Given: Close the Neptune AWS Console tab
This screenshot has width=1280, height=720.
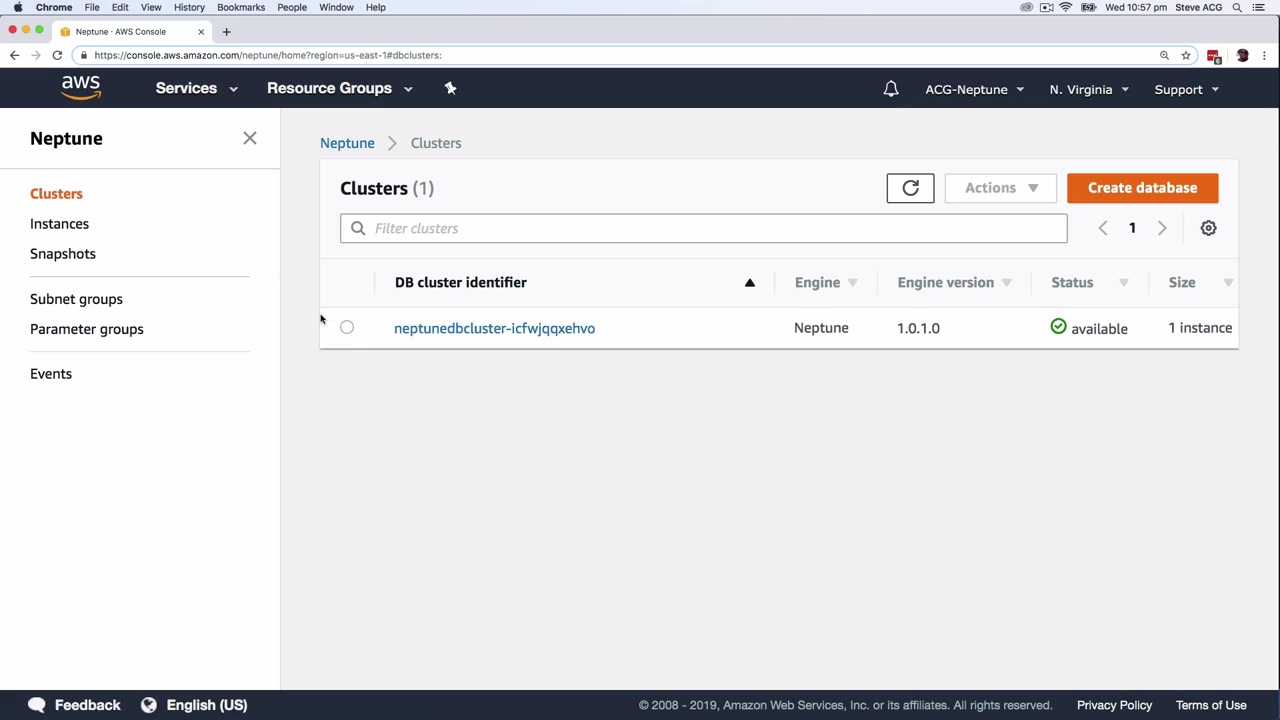Looking at the screenshot, I should [x=200, y=31].
